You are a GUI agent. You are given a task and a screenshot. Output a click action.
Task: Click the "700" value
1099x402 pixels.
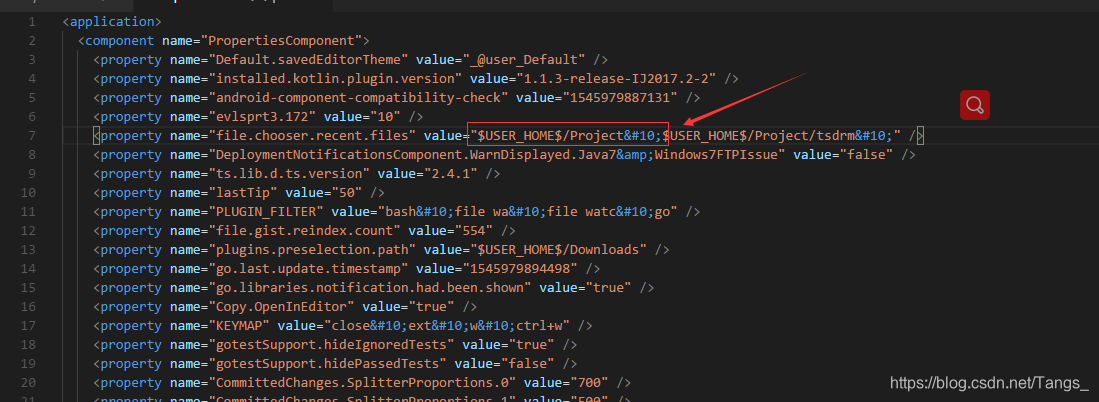coord(590,381)
